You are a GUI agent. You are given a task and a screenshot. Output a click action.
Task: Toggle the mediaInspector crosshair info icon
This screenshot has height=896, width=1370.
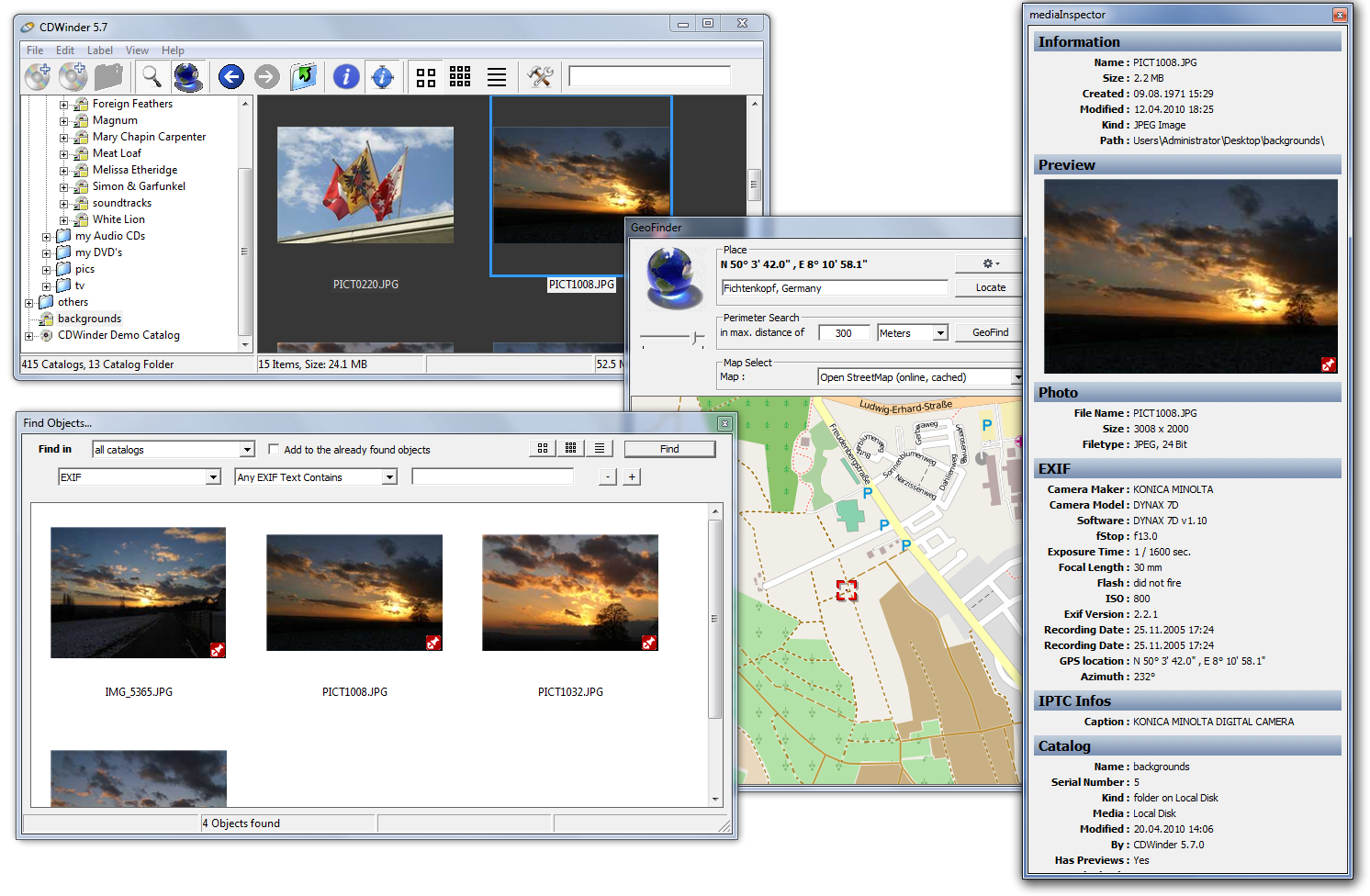click(x=382, y=77)
